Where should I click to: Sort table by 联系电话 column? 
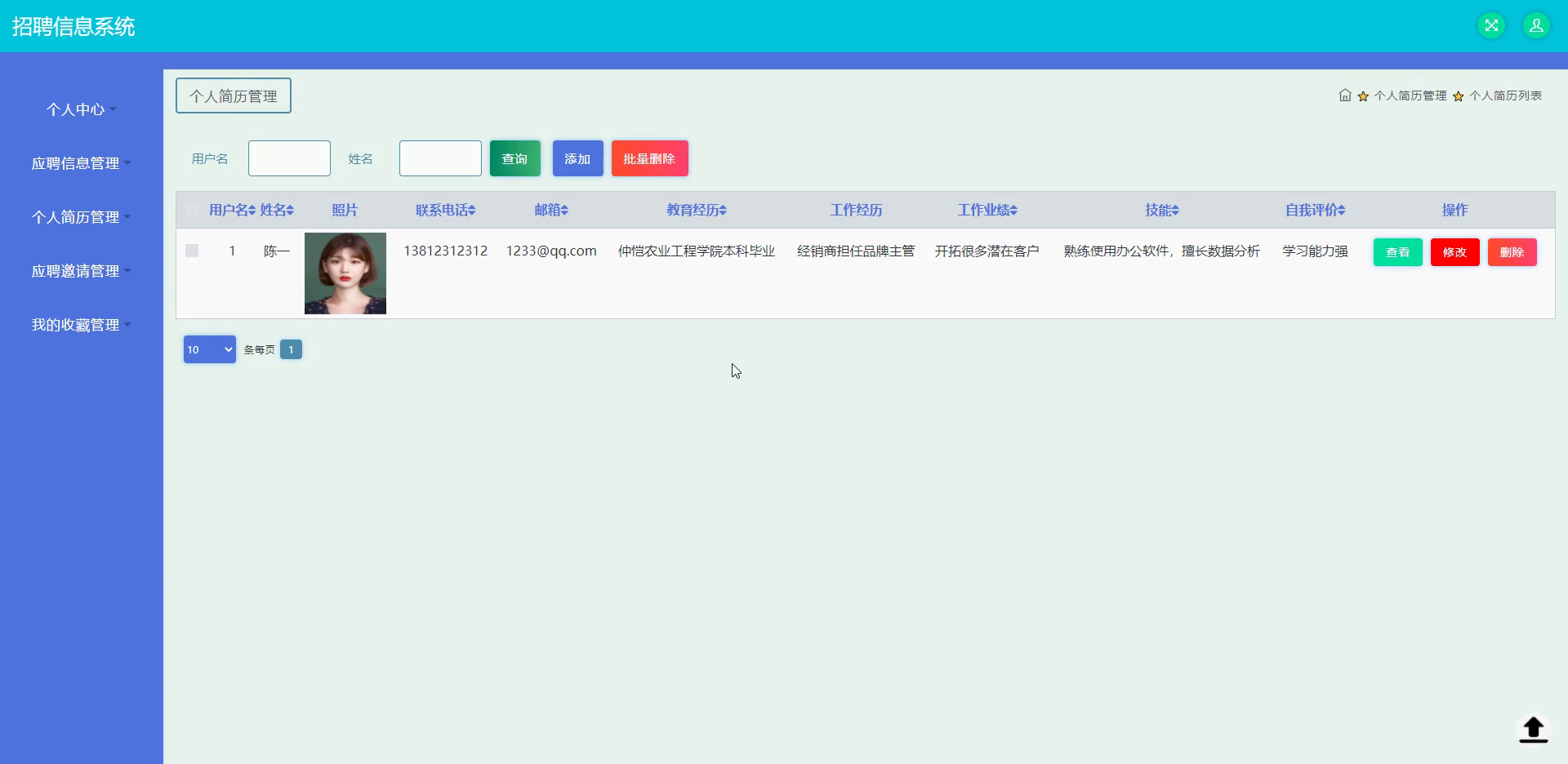point(445,210)
